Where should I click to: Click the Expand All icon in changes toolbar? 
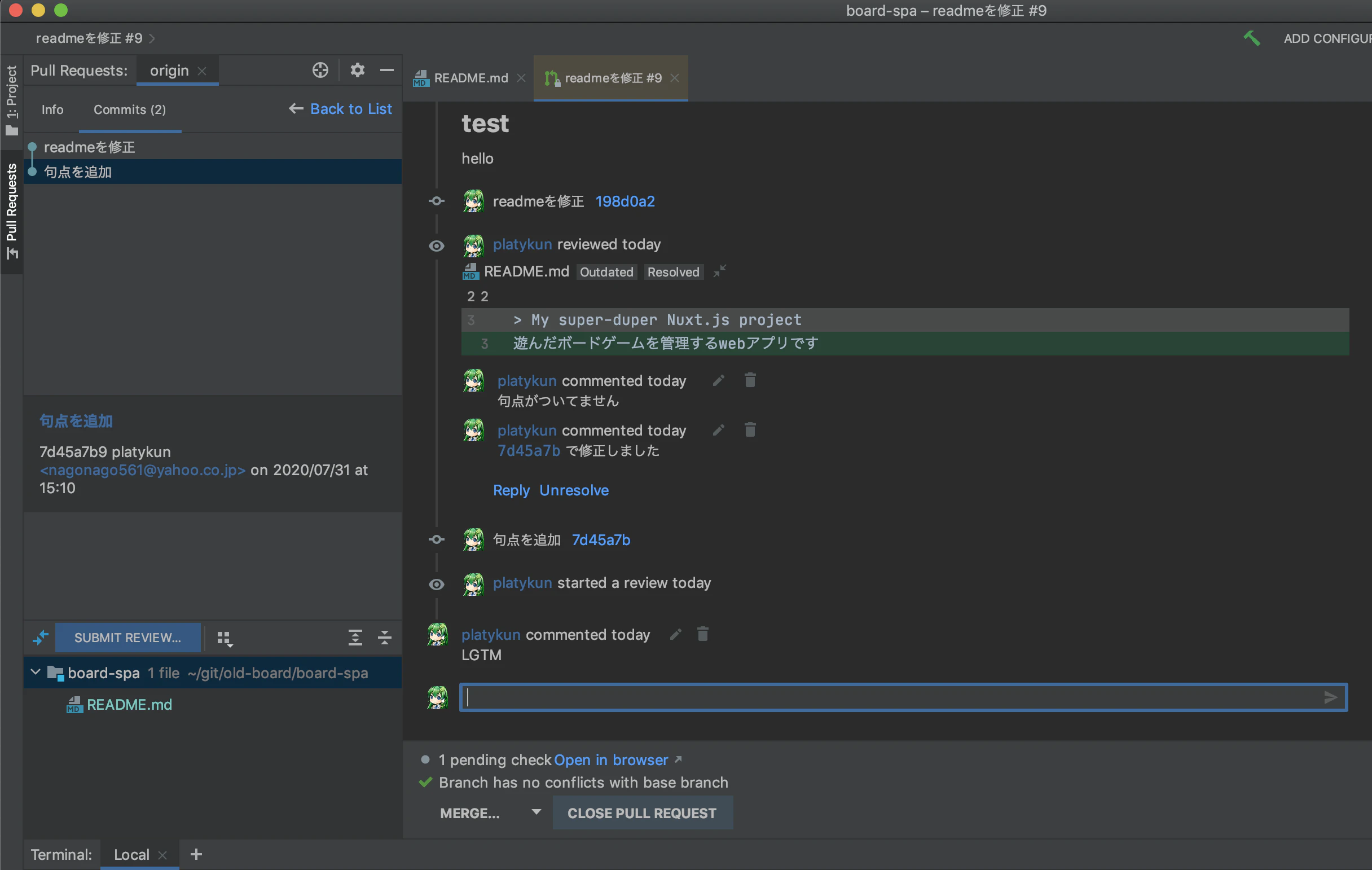click(x=355, y=638)
